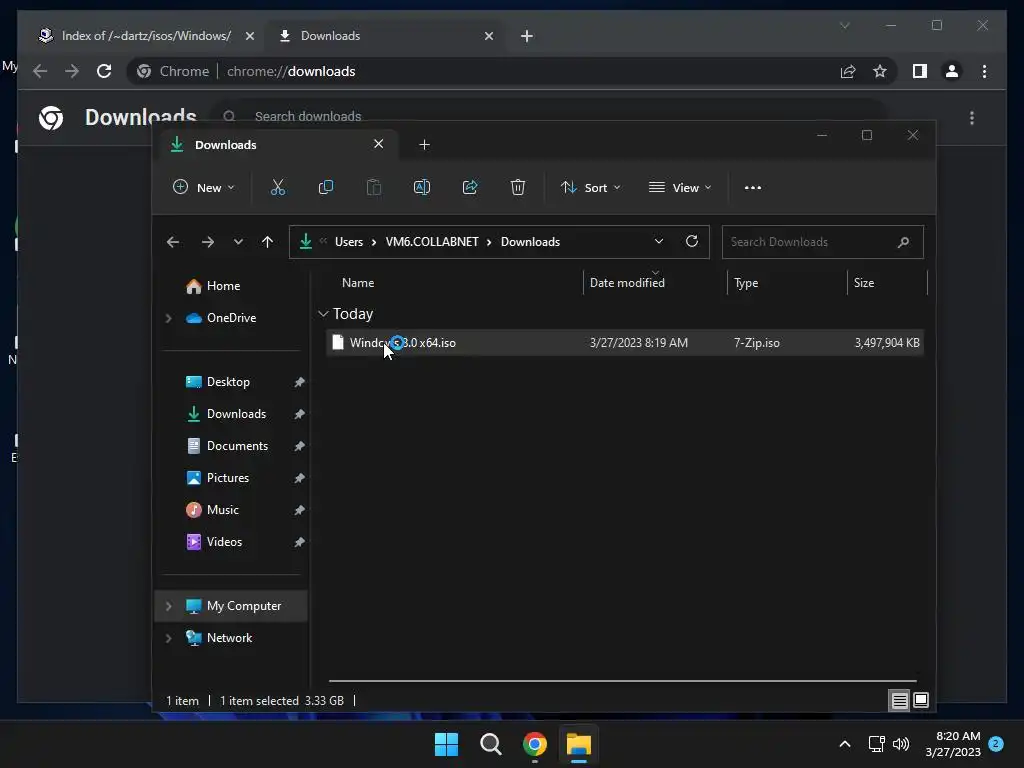Click Users in breadcrumb path
Screen dimensions: 1024x768
click(349, 242)
